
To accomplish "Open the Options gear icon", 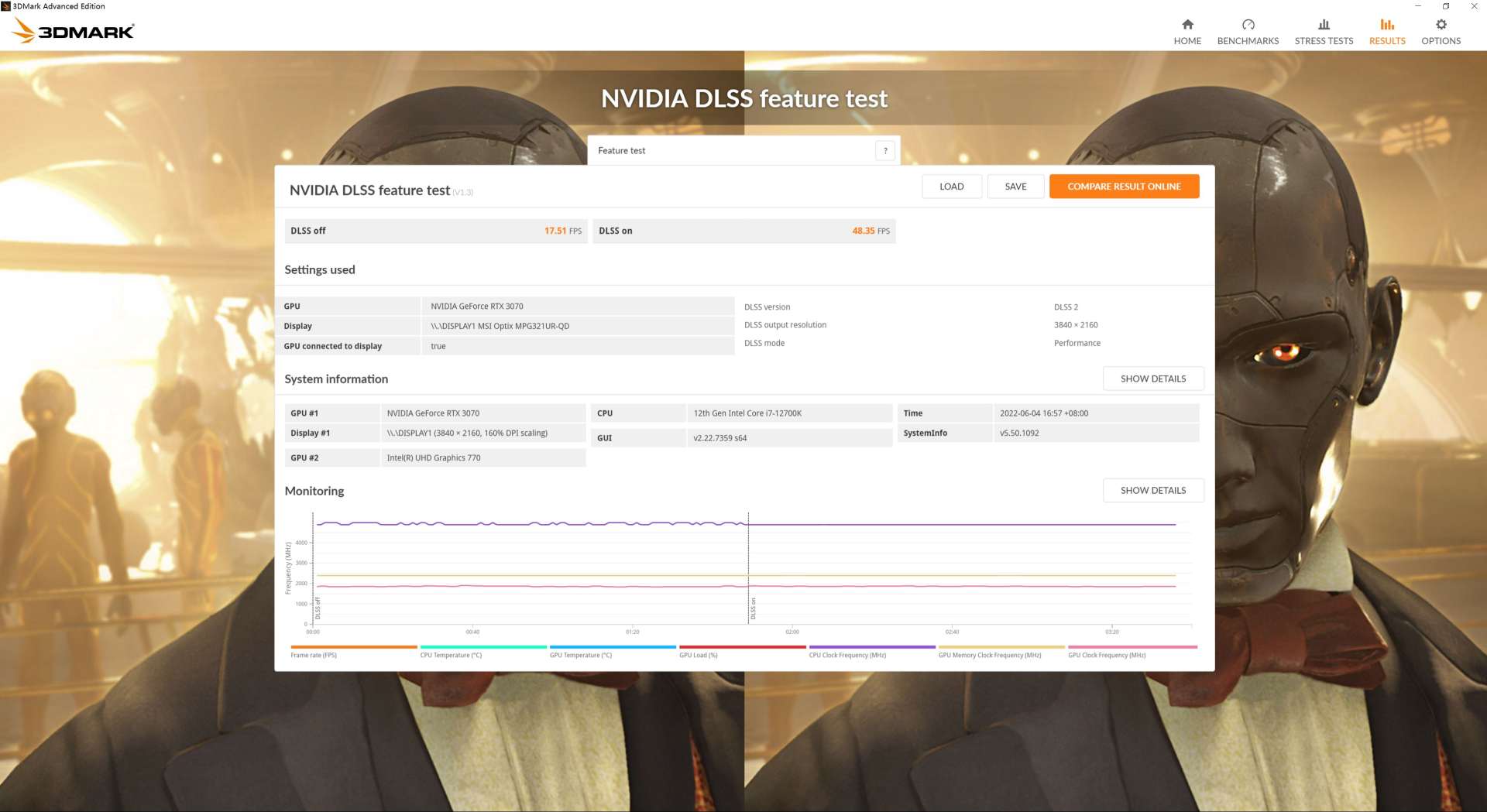I will click(x=1441, y=25).
